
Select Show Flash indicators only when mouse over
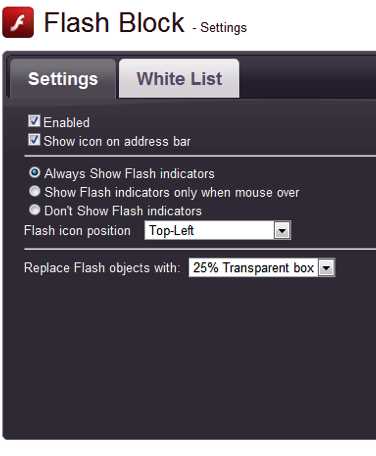coord(35,191)
